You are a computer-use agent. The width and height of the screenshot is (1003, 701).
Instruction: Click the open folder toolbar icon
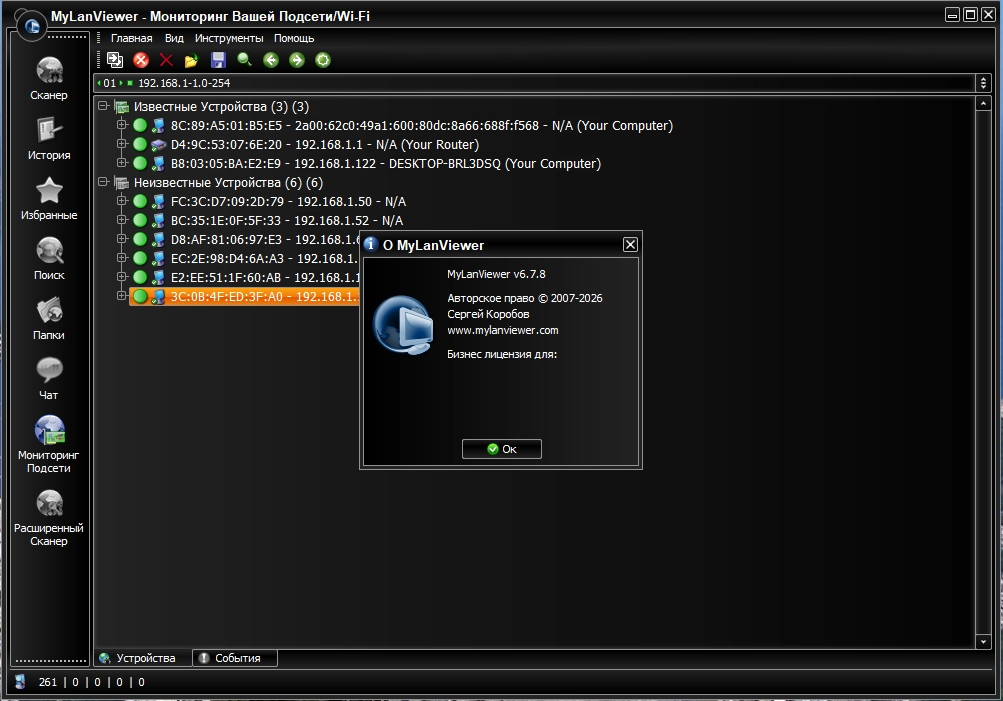(191, 60)
